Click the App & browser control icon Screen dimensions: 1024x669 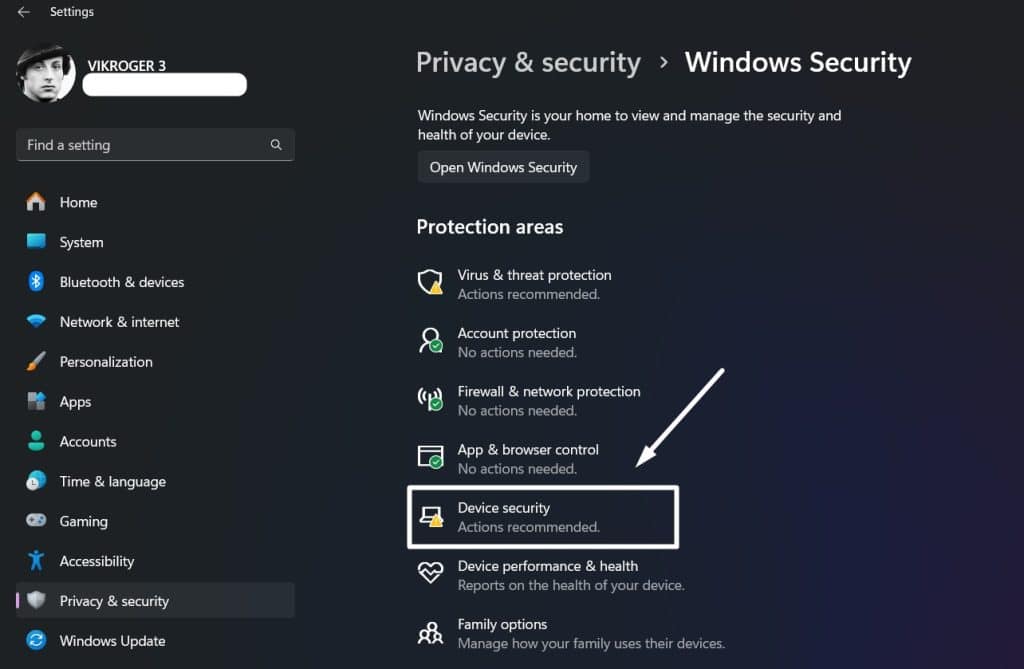[x=430, y=457]
